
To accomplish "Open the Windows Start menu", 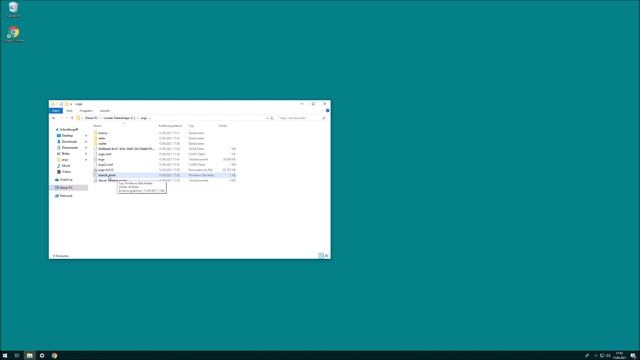I will tap(5, 356).
